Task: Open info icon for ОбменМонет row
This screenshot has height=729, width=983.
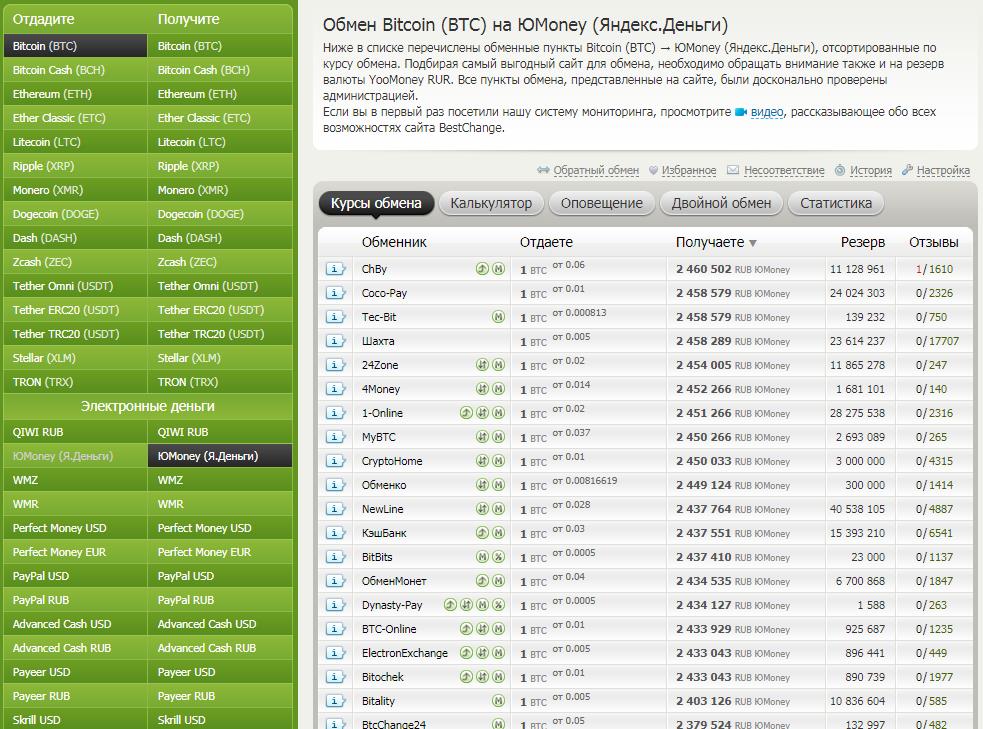Action: [x=335, y=581]
